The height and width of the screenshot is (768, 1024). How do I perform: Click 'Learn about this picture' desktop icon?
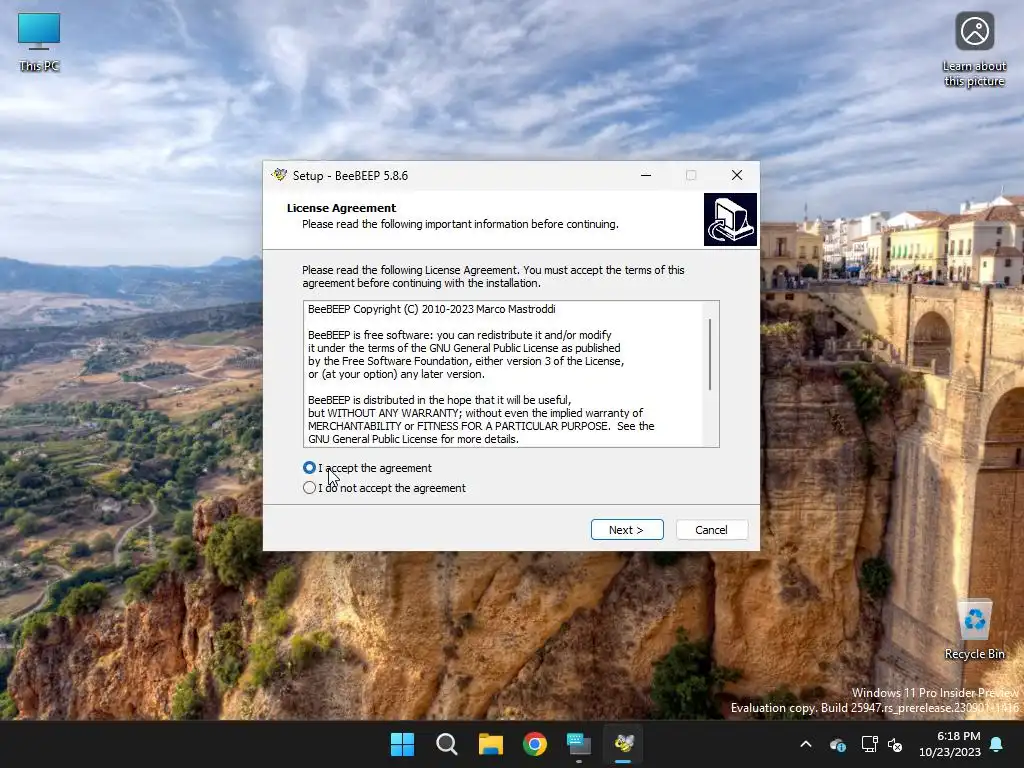pos(974,50)
